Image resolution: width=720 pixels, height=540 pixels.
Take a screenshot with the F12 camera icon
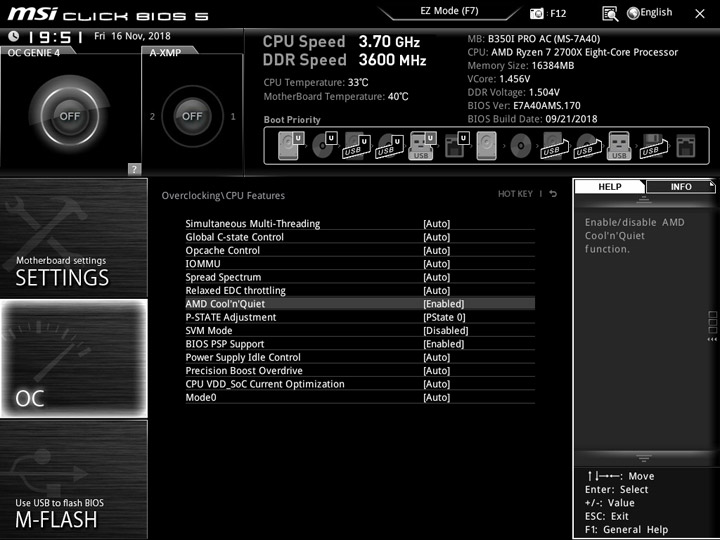coord(536,14)
